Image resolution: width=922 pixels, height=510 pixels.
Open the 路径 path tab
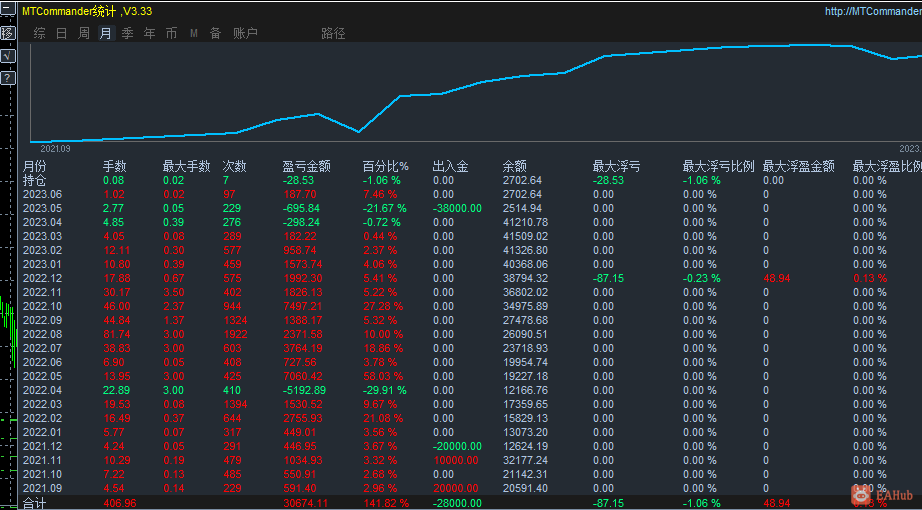[333, 34]
